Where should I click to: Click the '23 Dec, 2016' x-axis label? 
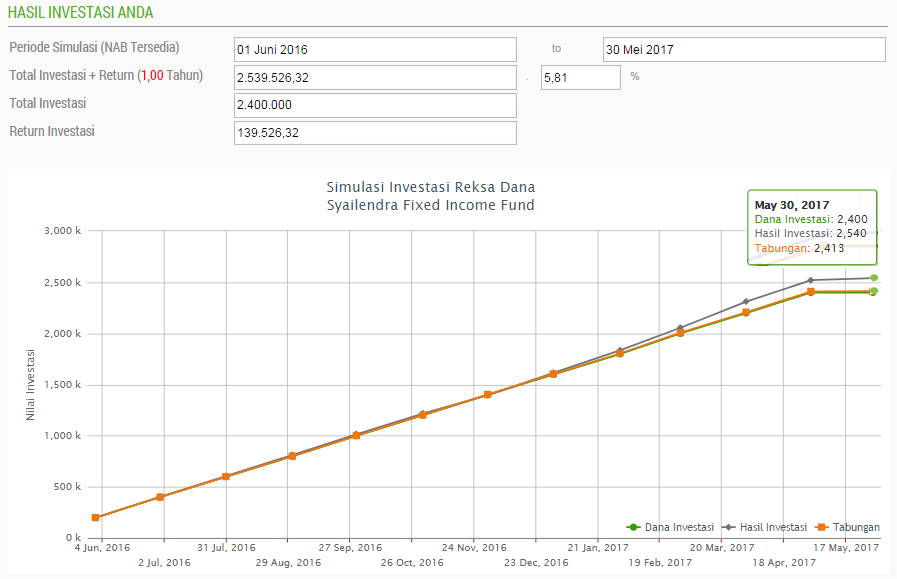(536, 562)
